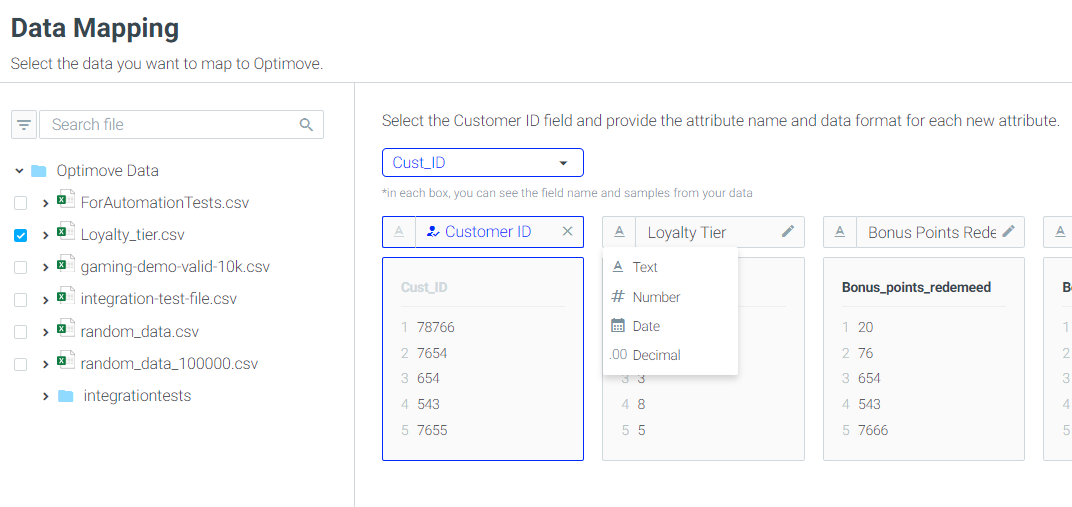This screenshot has height=507, width=1072.
Task: Edit the Loyalty Tier name with the pencil
Action: 788,232
